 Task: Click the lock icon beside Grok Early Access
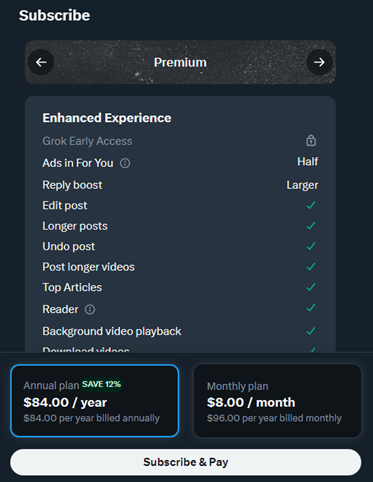tap(311, 141)
